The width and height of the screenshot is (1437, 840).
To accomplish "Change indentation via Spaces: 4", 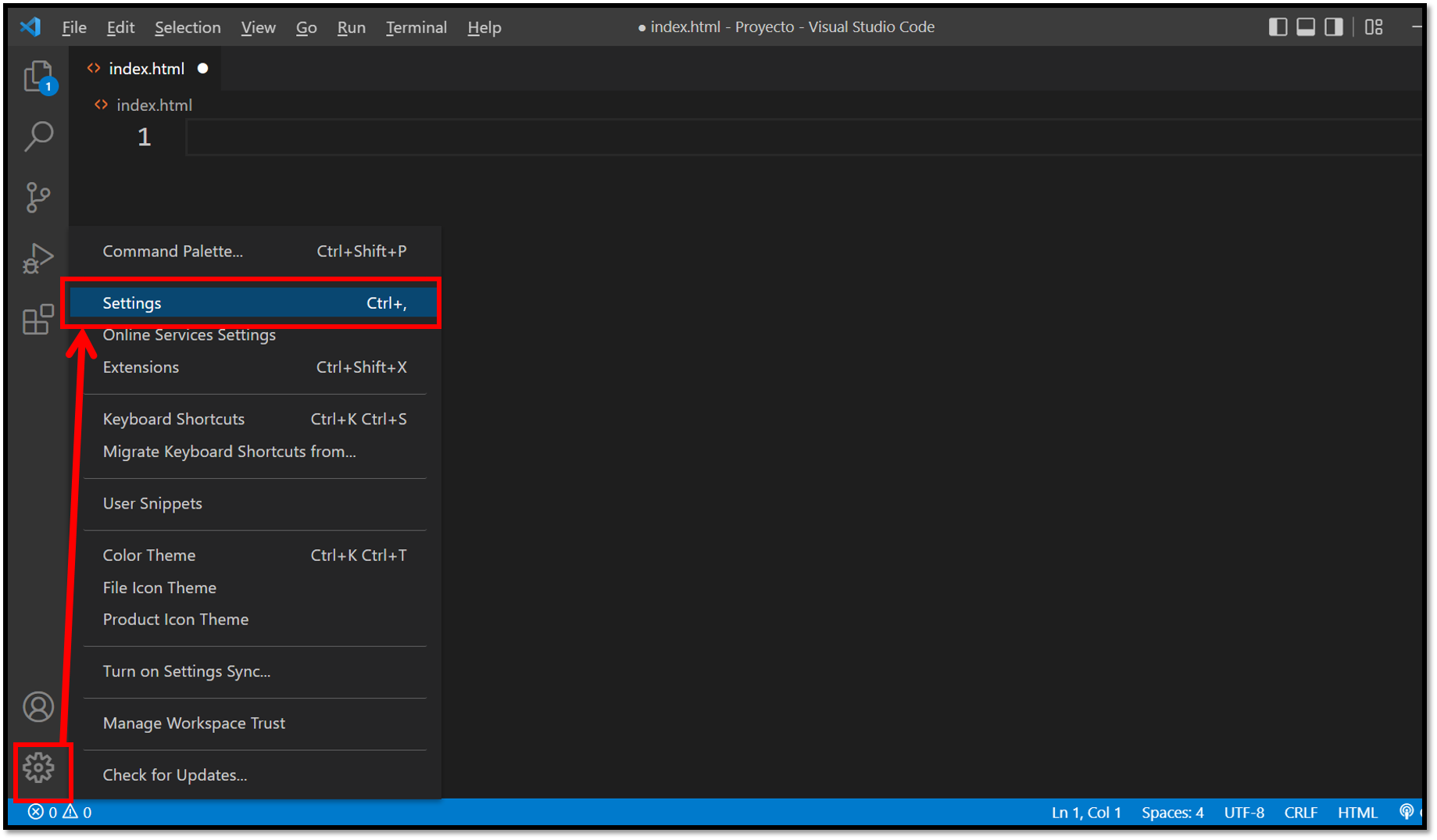I will [x=1172, y=813].
